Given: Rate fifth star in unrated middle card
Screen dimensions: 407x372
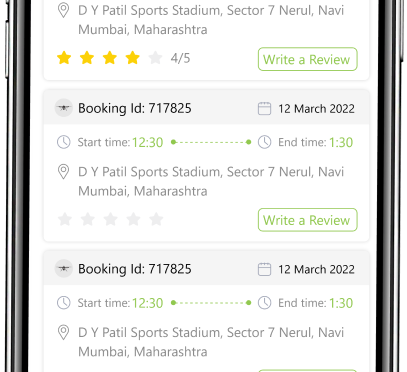Looking at the screenshot, I should [x=156, y=219].
